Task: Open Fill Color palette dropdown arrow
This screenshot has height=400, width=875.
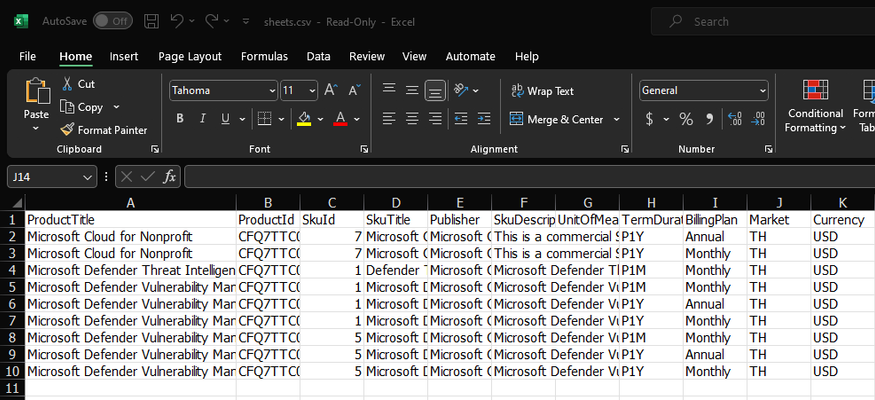Action: click(320, 119)
